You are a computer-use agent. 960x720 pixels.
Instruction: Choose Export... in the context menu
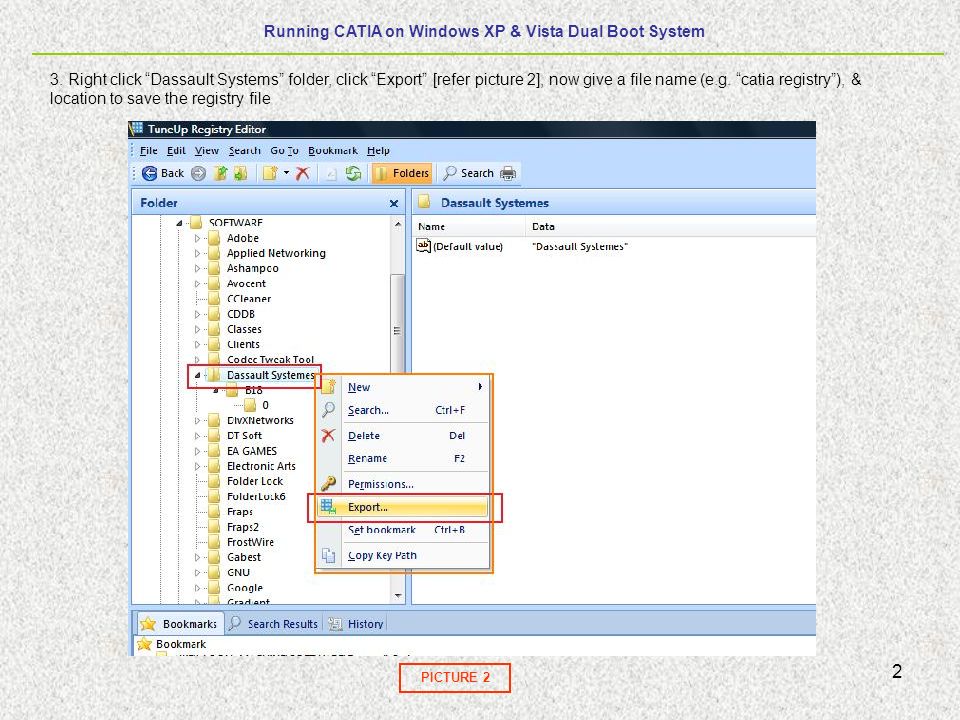(403, 507)
